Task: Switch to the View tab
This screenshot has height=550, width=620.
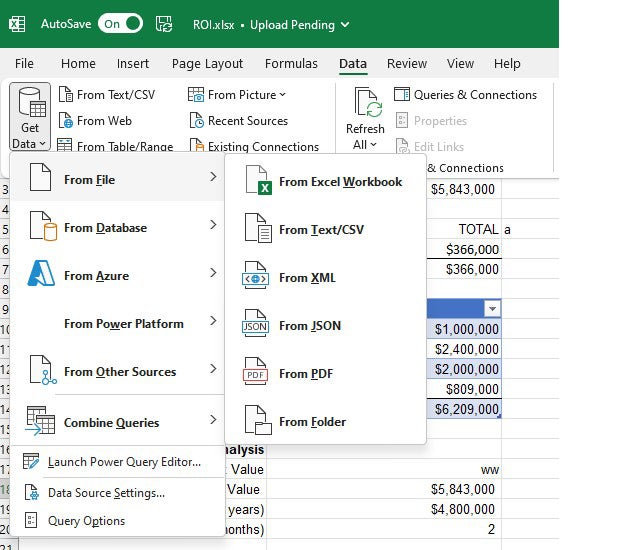Action: 460,64
